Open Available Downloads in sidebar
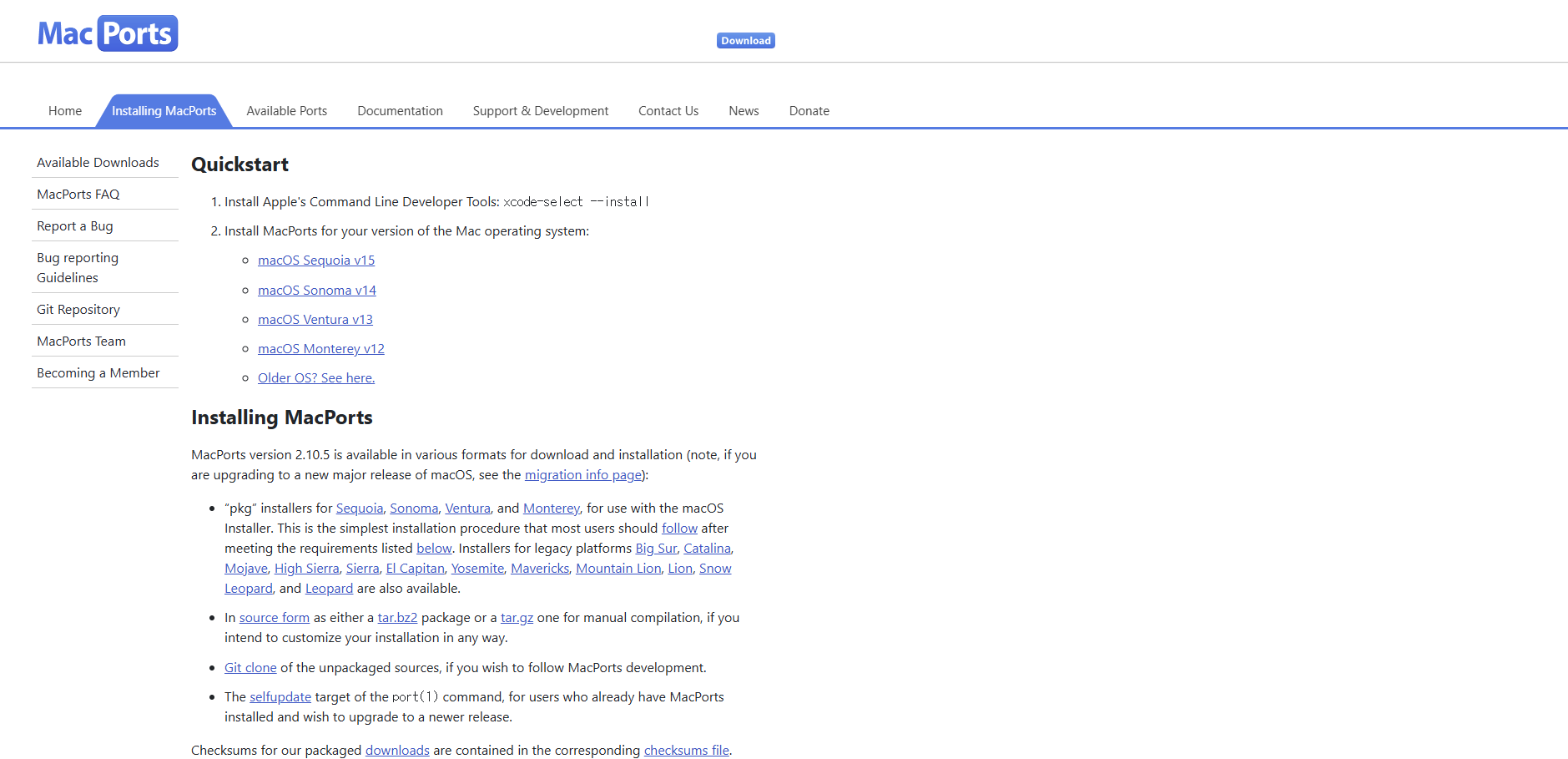The image size is (1568, 759). [98, 163]
